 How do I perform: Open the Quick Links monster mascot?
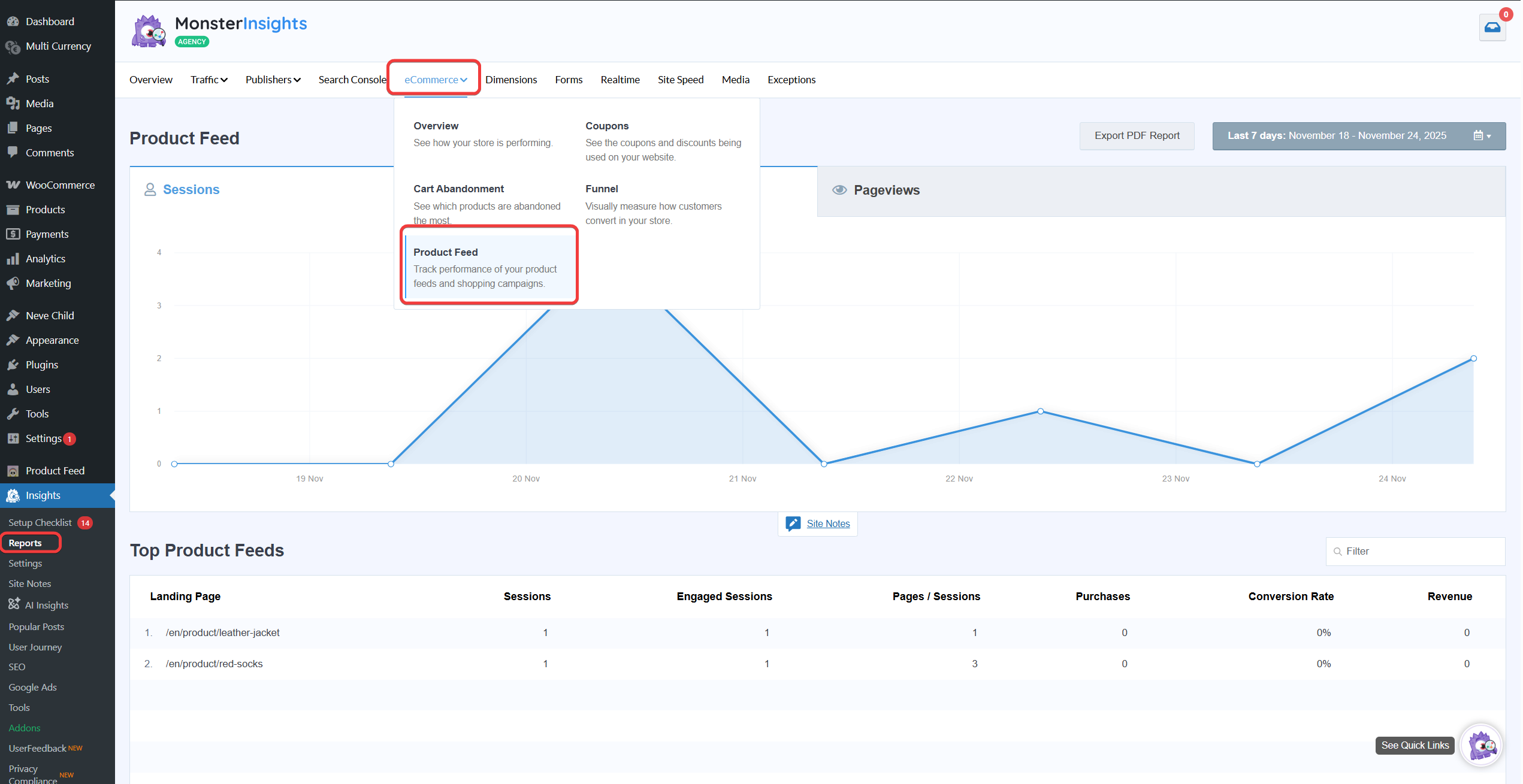[x=1481, y=745]
